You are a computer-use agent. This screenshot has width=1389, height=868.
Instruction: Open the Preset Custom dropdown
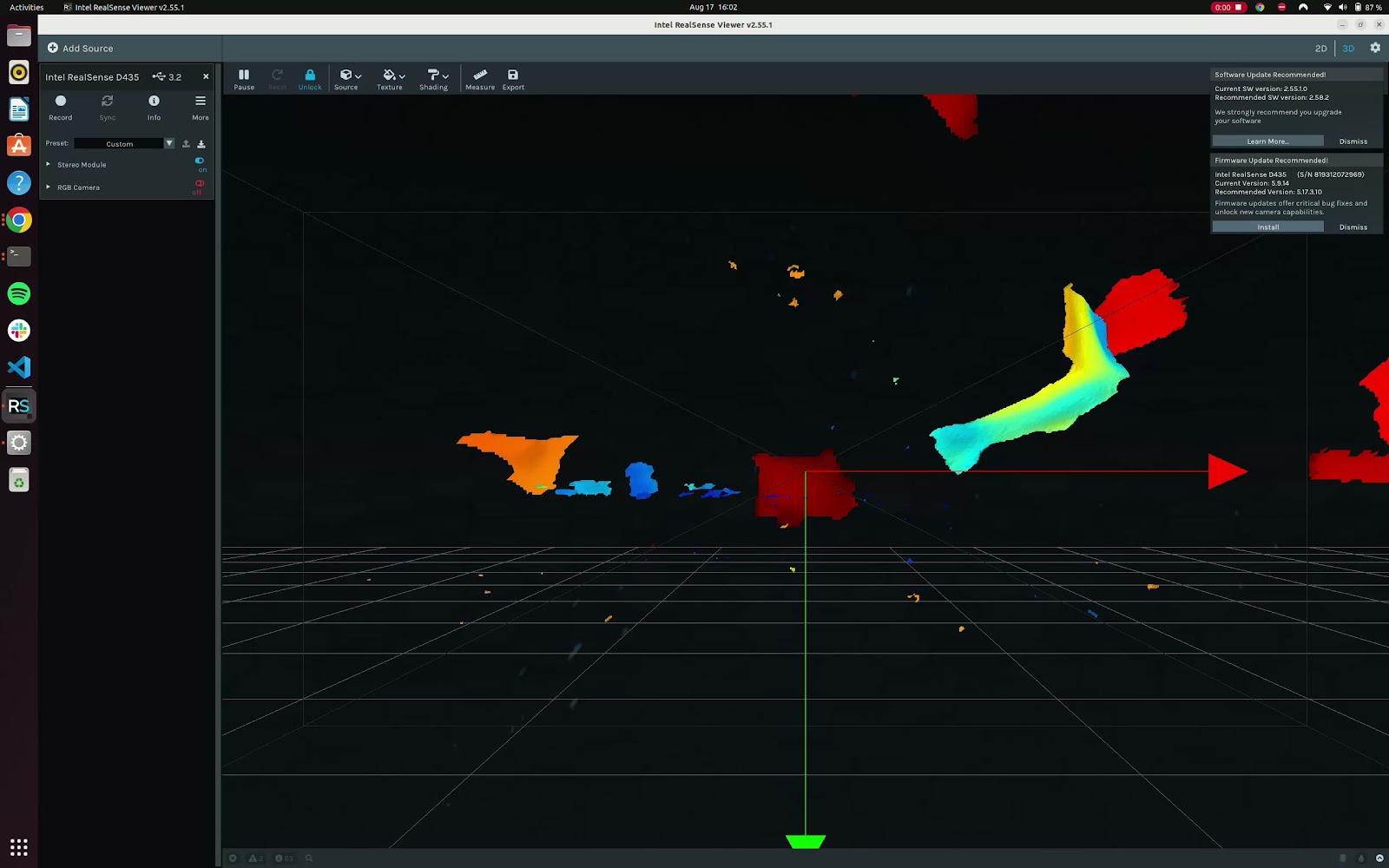(x=124, y=143)
